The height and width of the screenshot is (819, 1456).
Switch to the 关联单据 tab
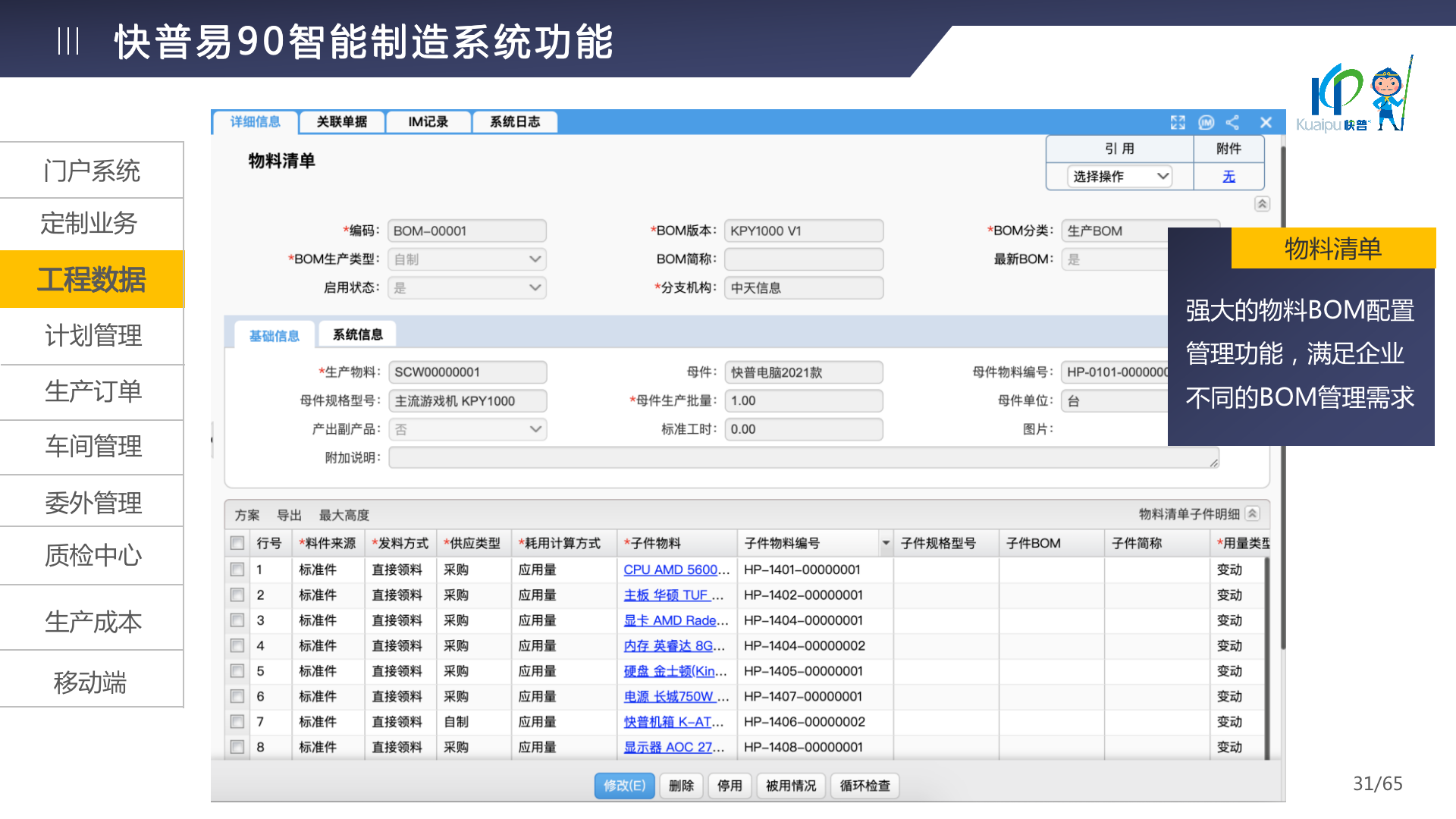341,122
